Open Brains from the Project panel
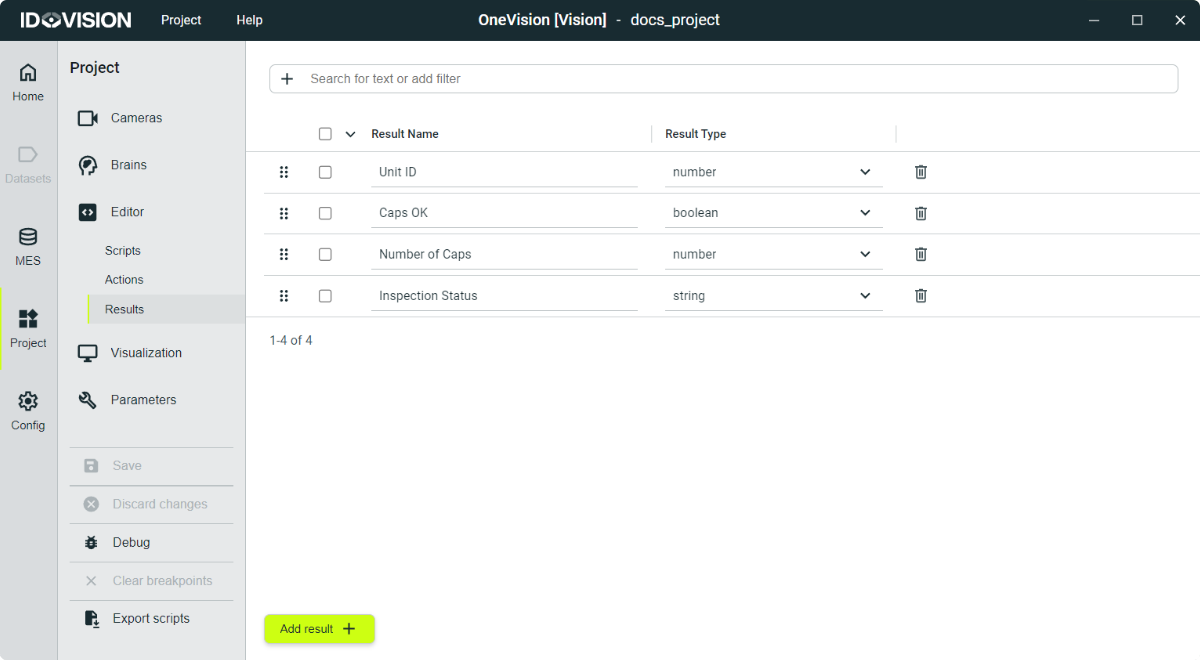 coord(128,165)
